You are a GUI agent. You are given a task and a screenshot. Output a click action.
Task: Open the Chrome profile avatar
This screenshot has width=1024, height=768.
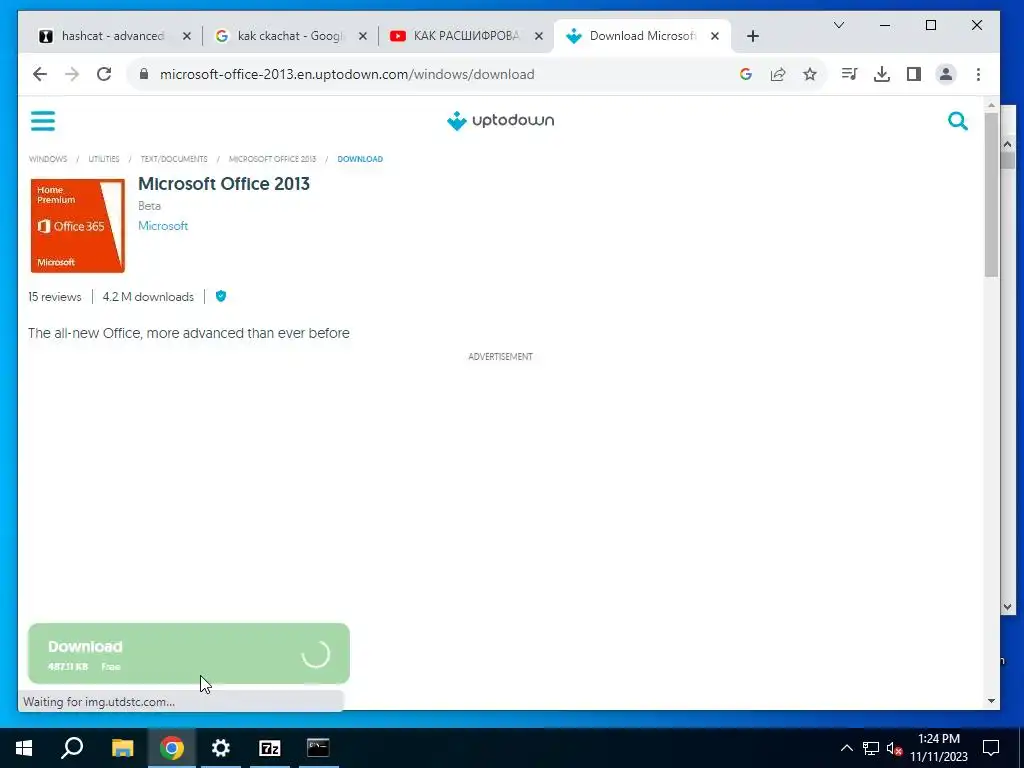946,74
